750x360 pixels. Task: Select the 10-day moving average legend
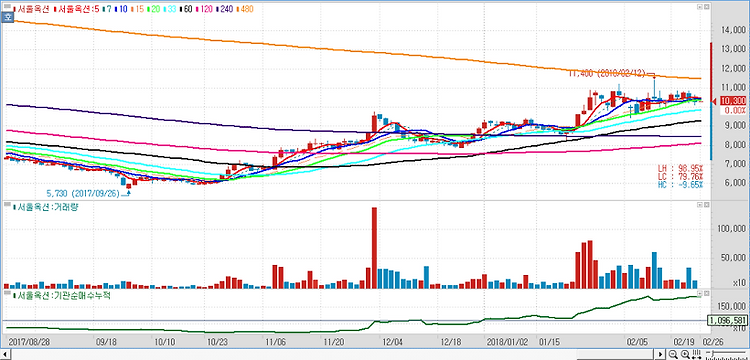pos(121,9)
